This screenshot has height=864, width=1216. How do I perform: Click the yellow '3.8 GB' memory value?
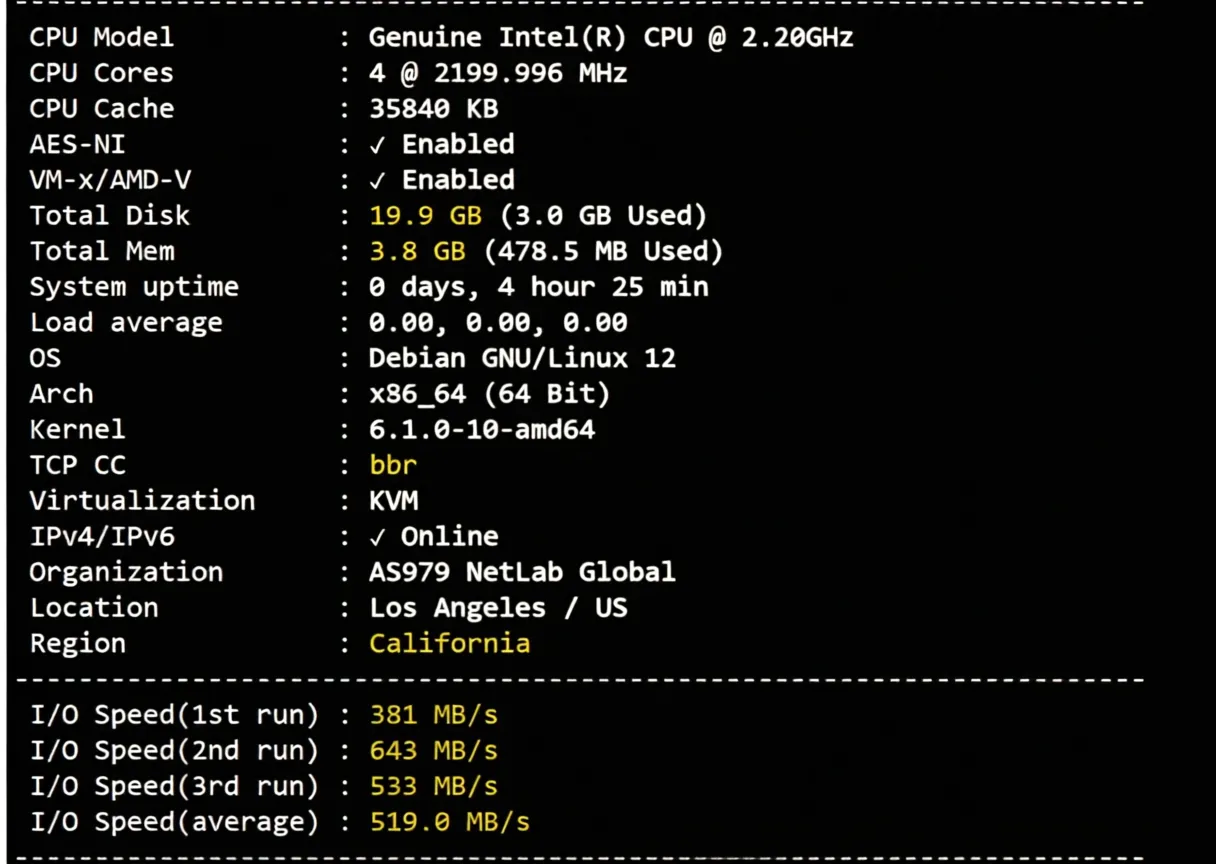(418, 251)
